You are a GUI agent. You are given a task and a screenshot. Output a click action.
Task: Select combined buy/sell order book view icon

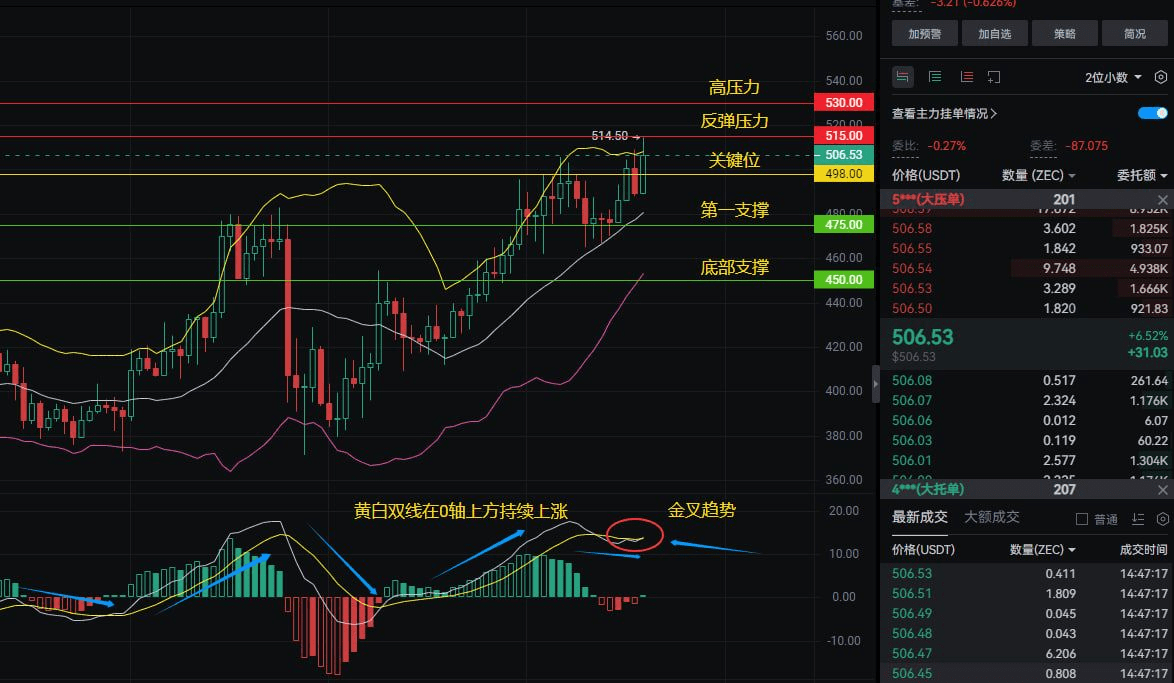click(903, 77)
